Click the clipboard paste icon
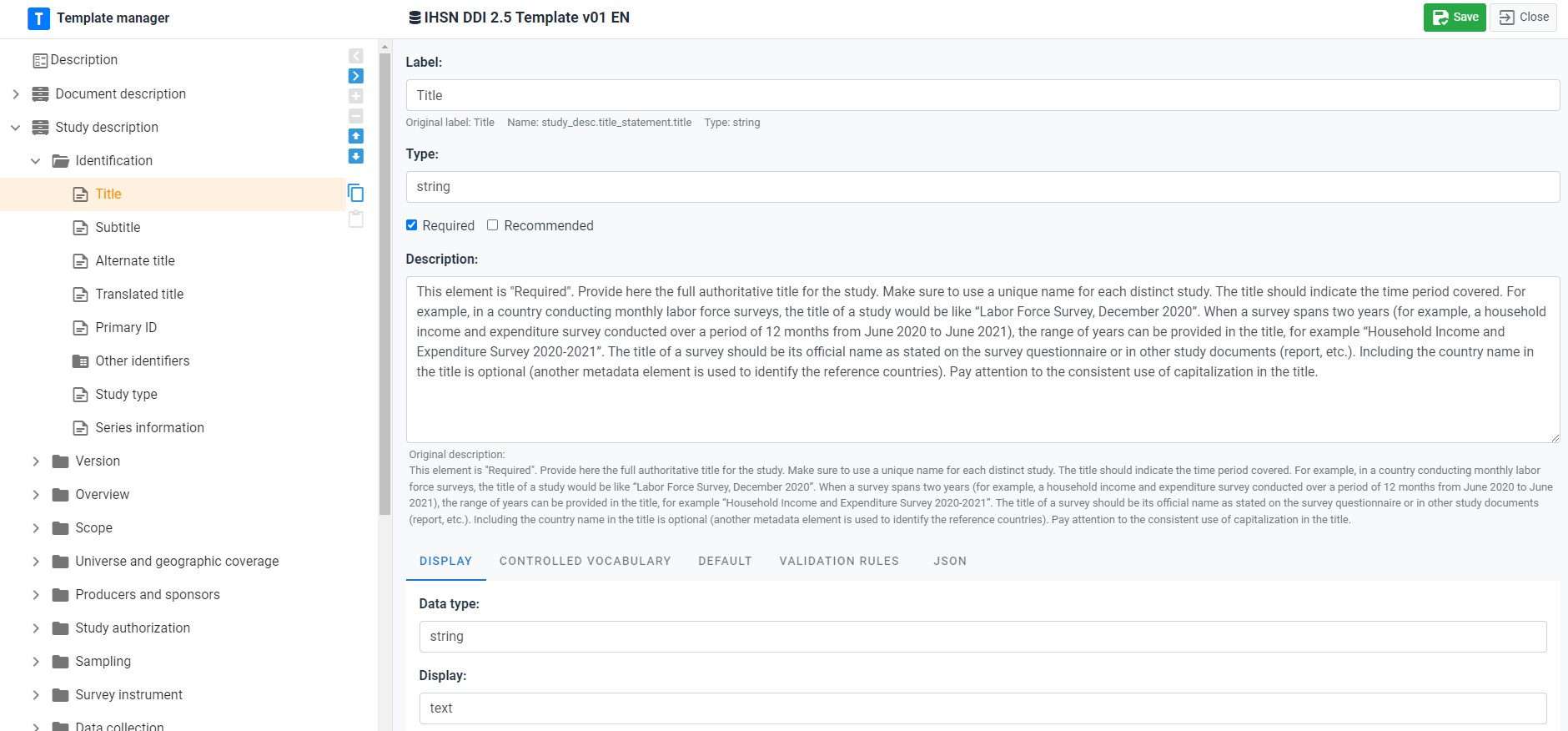 pos(355,219)
